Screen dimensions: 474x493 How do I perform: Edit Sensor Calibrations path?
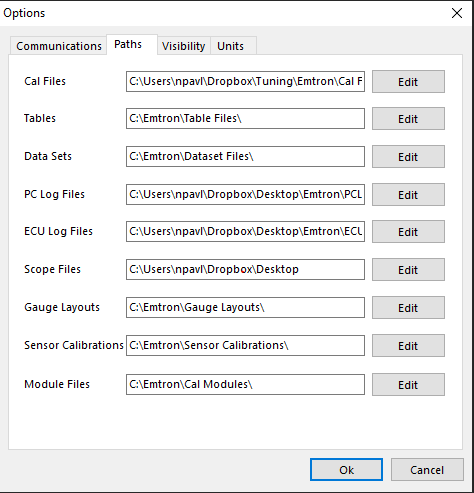coord(408,346)
